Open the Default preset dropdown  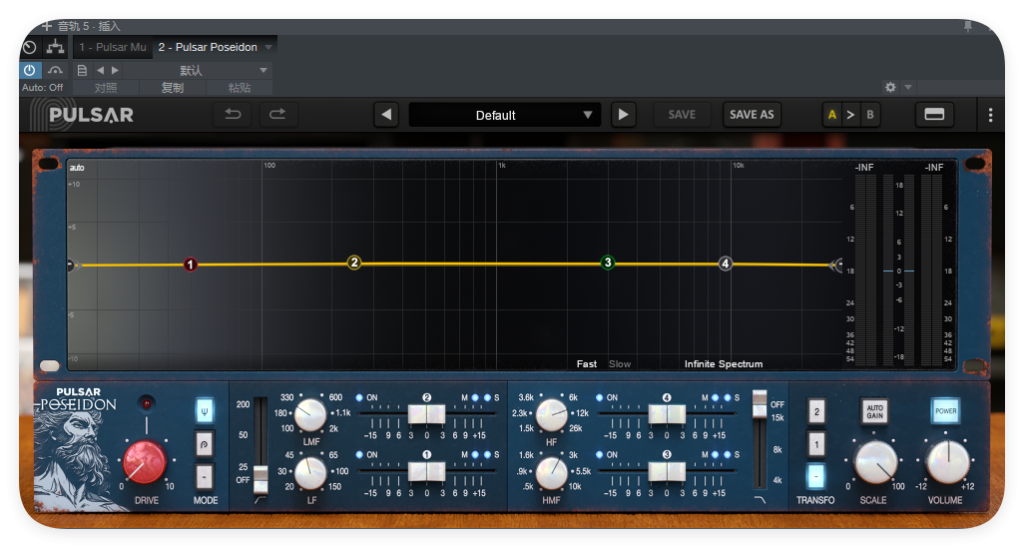[505, 115]
